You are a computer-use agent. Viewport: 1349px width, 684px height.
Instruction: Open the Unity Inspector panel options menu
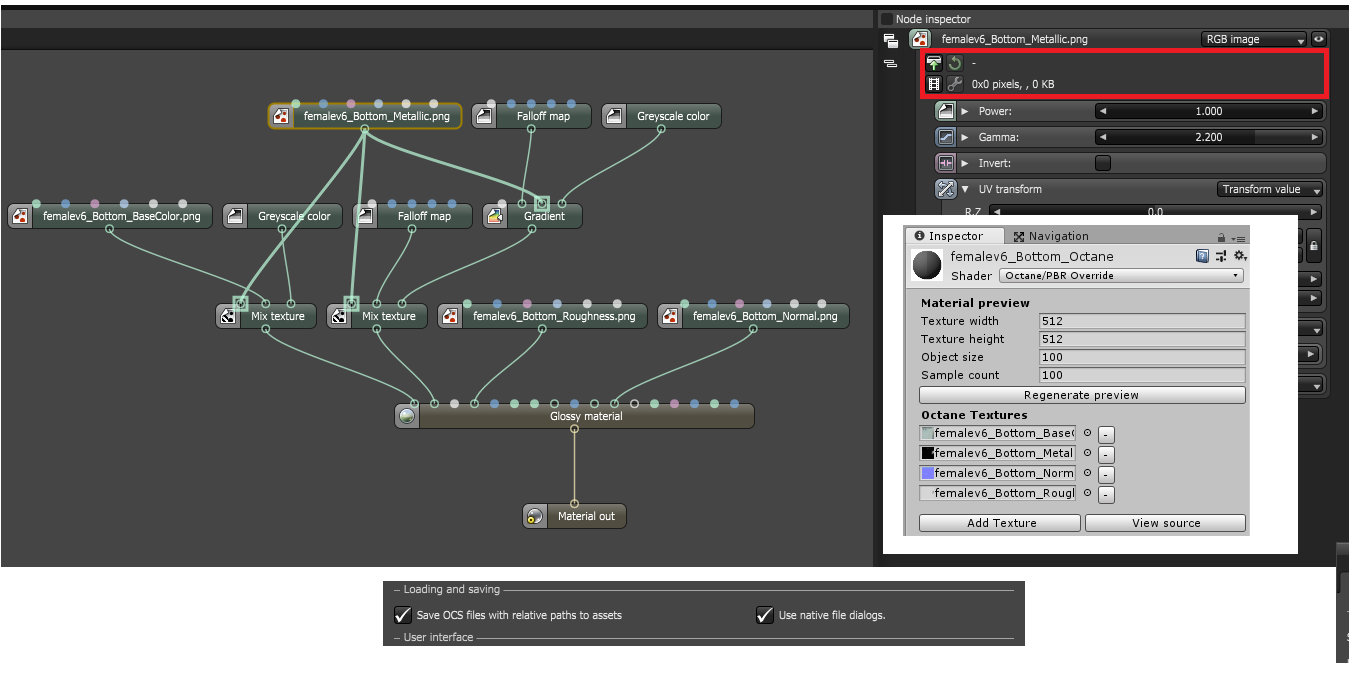1239,237
